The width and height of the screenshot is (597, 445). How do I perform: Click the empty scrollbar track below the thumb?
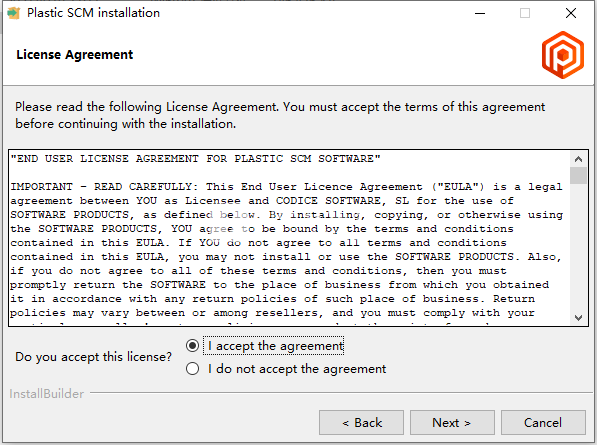coord(578,247)
